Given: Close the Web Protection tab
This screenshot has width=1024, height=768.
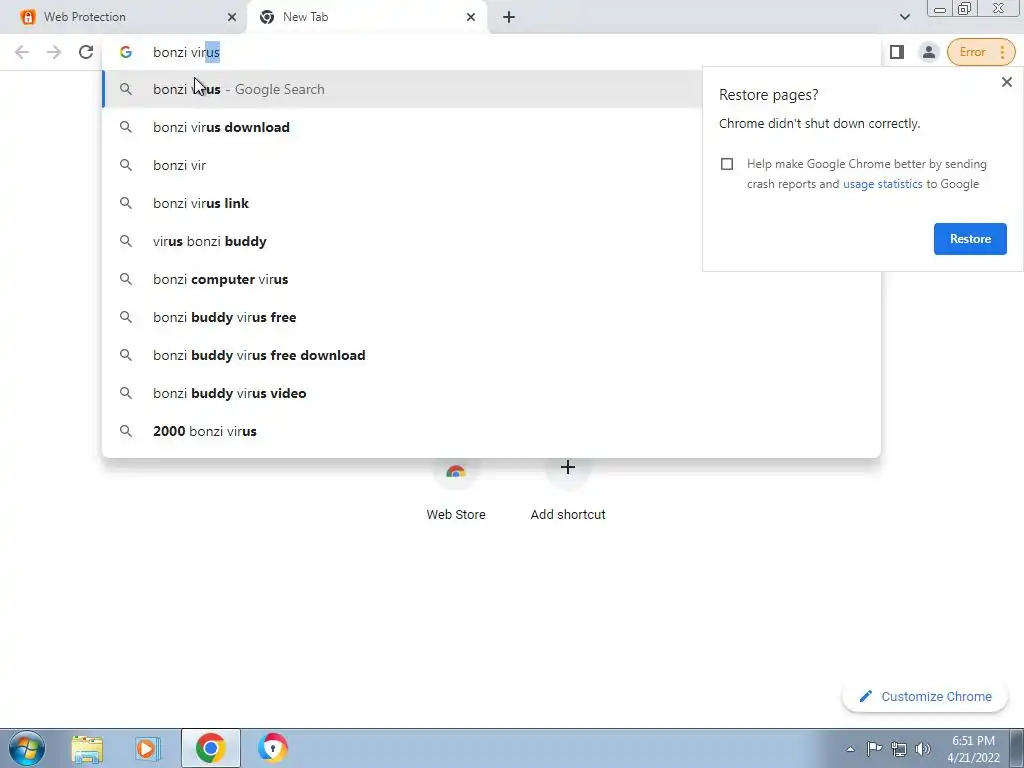Looking at the screenshot, I should (232, 17).
